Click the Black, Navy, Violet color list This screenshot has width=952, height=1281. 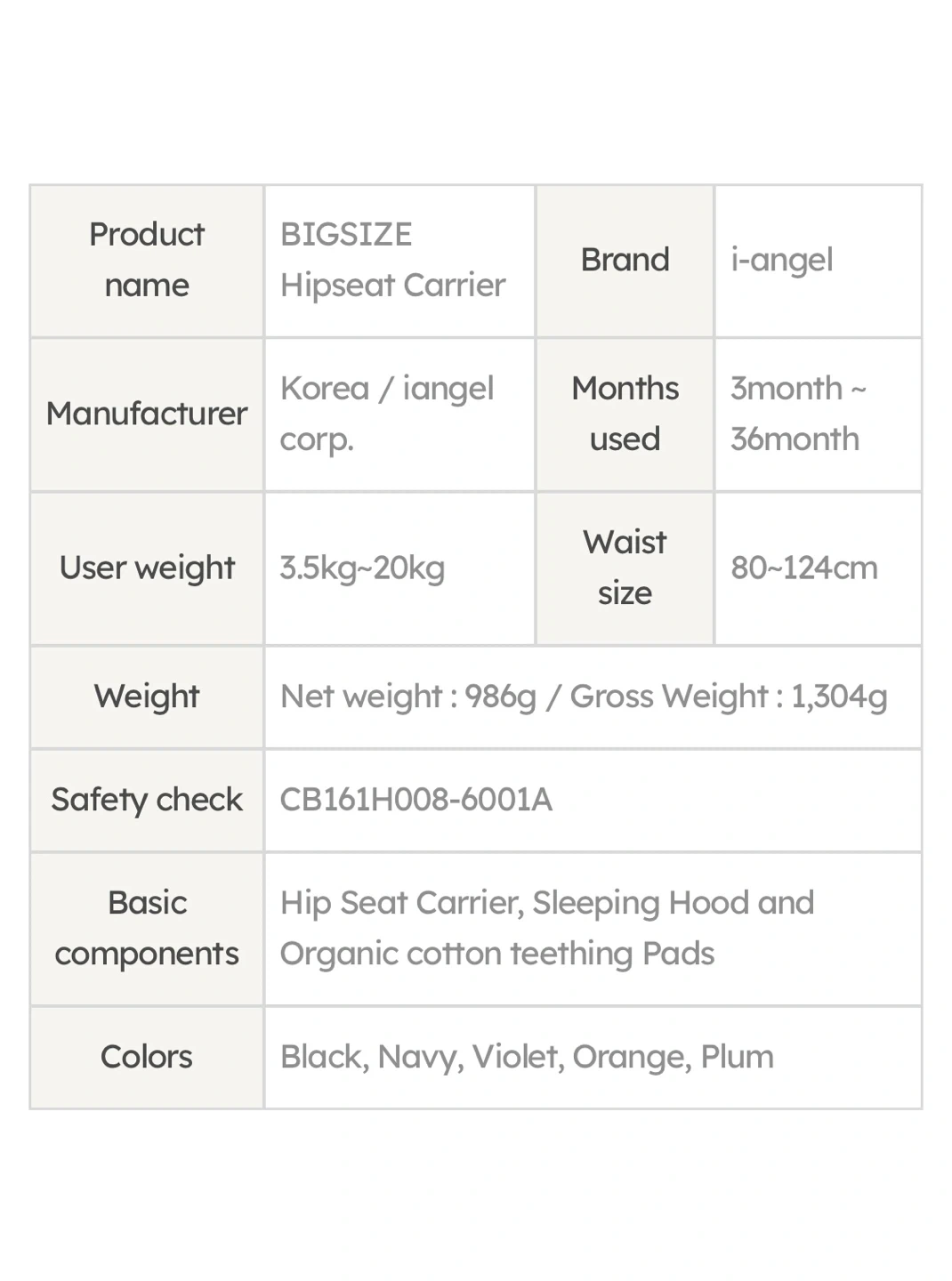point(528,1057)
